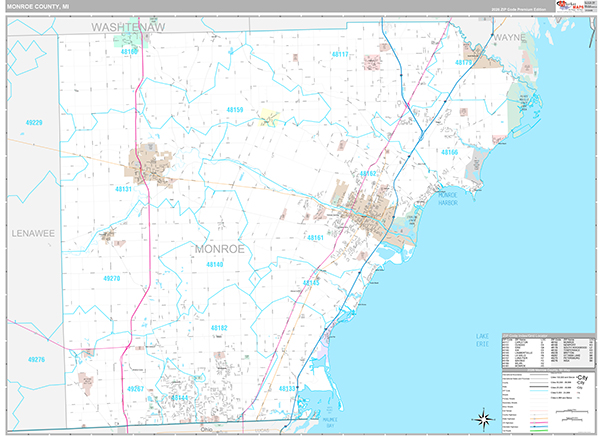Select ZIP code 48131 label
The image size is (600, 436).
(124, 188)
